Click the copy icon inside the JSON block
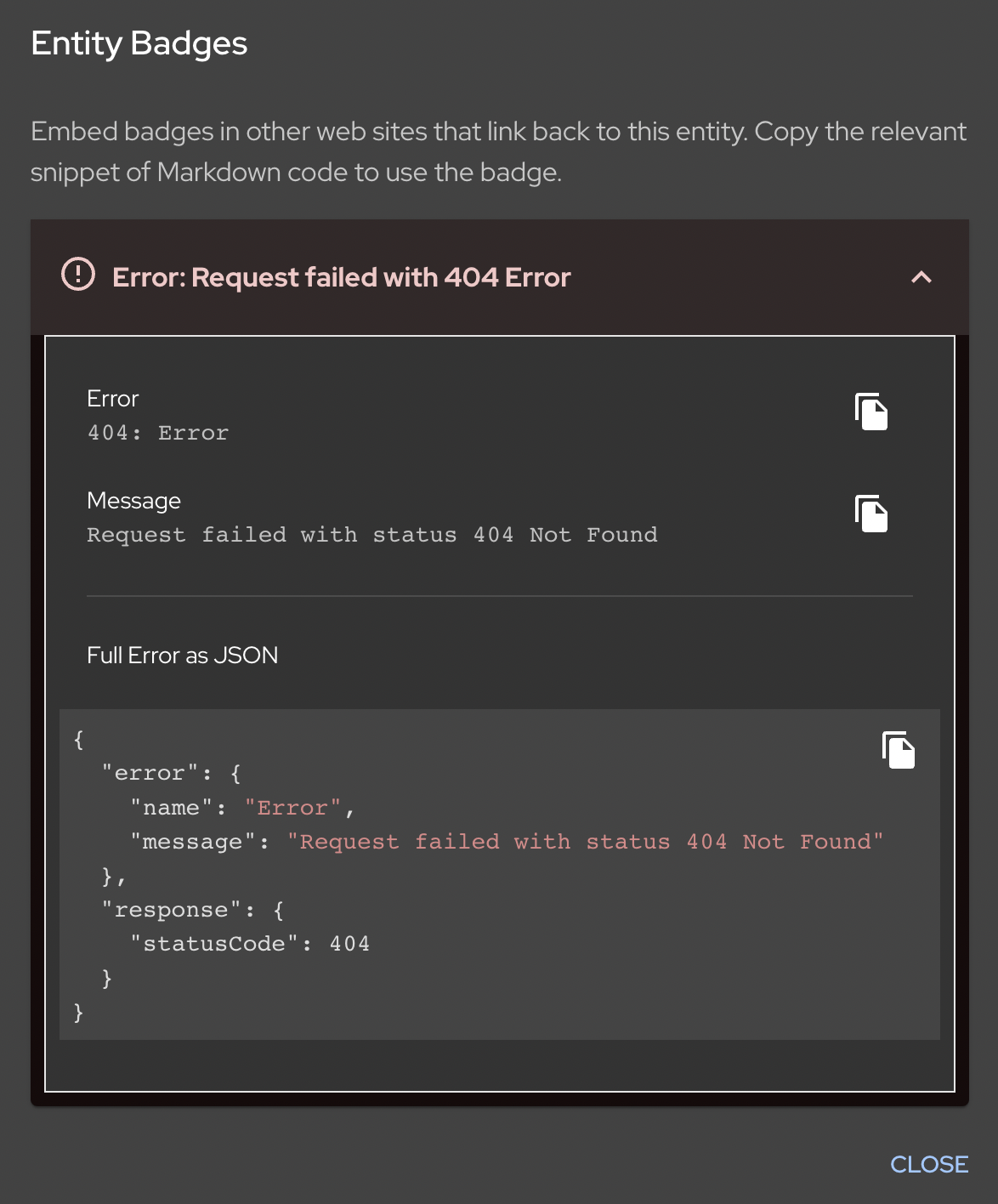The width and height of the screenshot is (998, 1204). pos(899,750)
